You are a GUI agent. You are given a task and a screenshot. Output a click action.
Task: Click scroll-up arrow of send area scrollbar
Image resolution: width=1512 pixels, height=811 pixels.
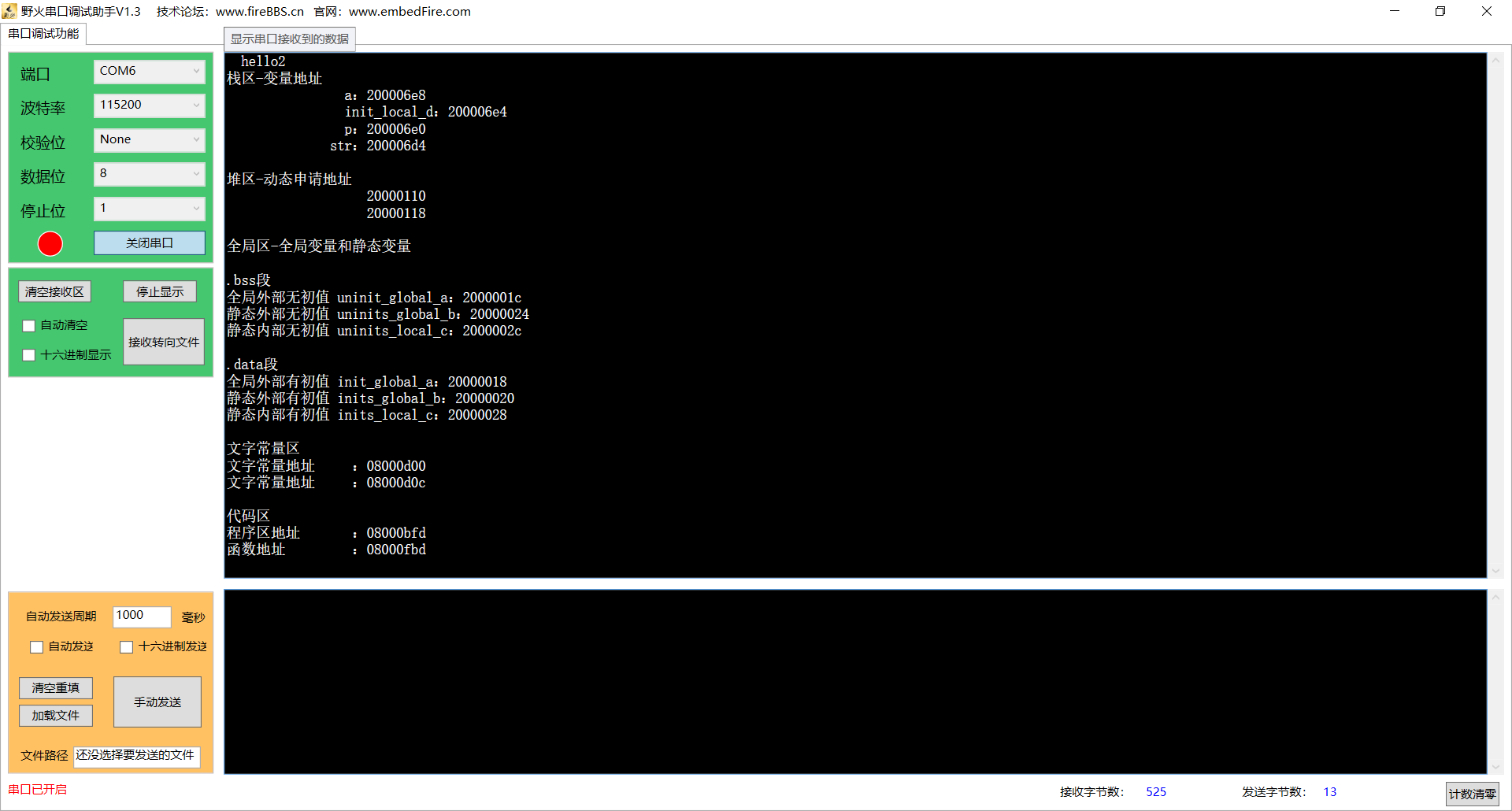coord(1495,598)
